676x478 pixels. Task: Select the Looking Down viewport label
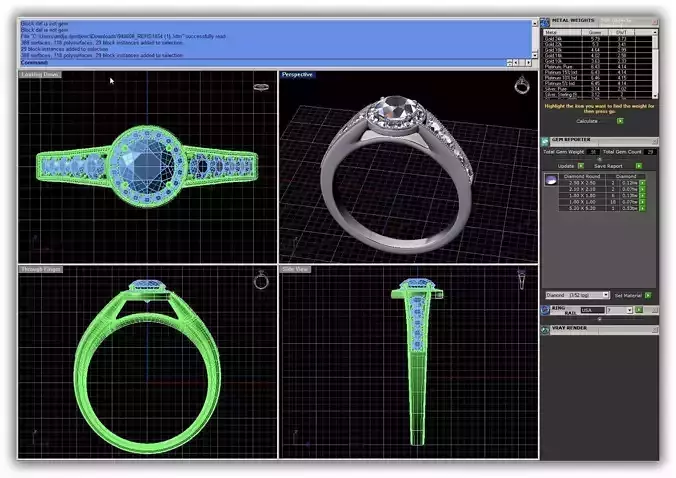(x=40, y=75)
